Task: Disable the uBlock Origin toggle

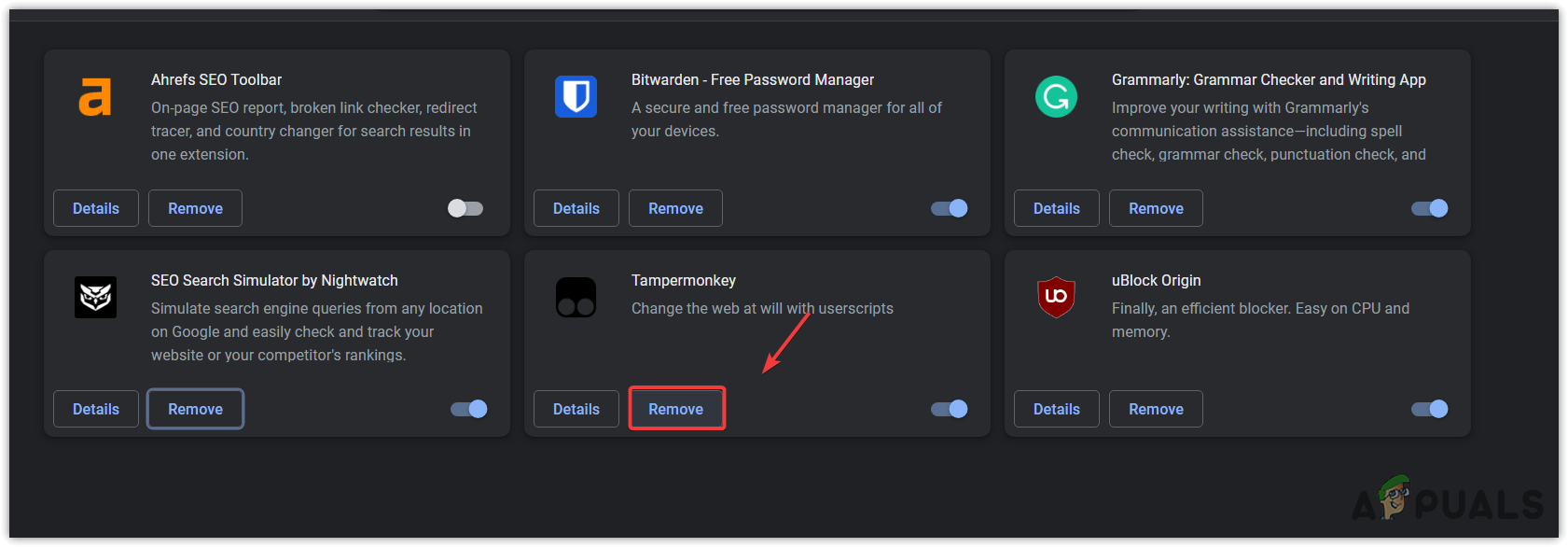Action: click(x=1430, y=409)
